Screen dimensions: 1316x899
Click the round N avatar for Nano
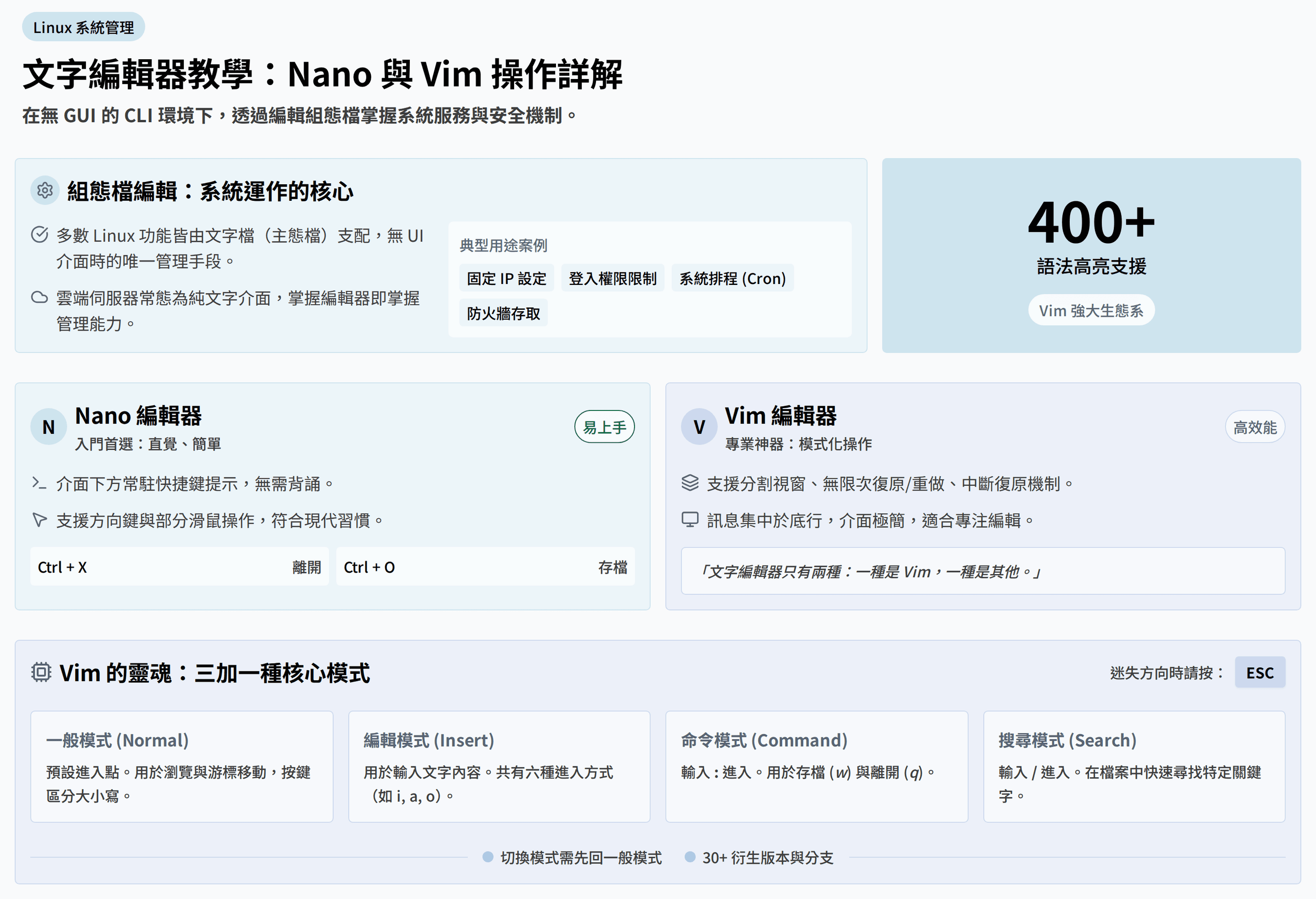pyautogui.click(x=49, y=426)
